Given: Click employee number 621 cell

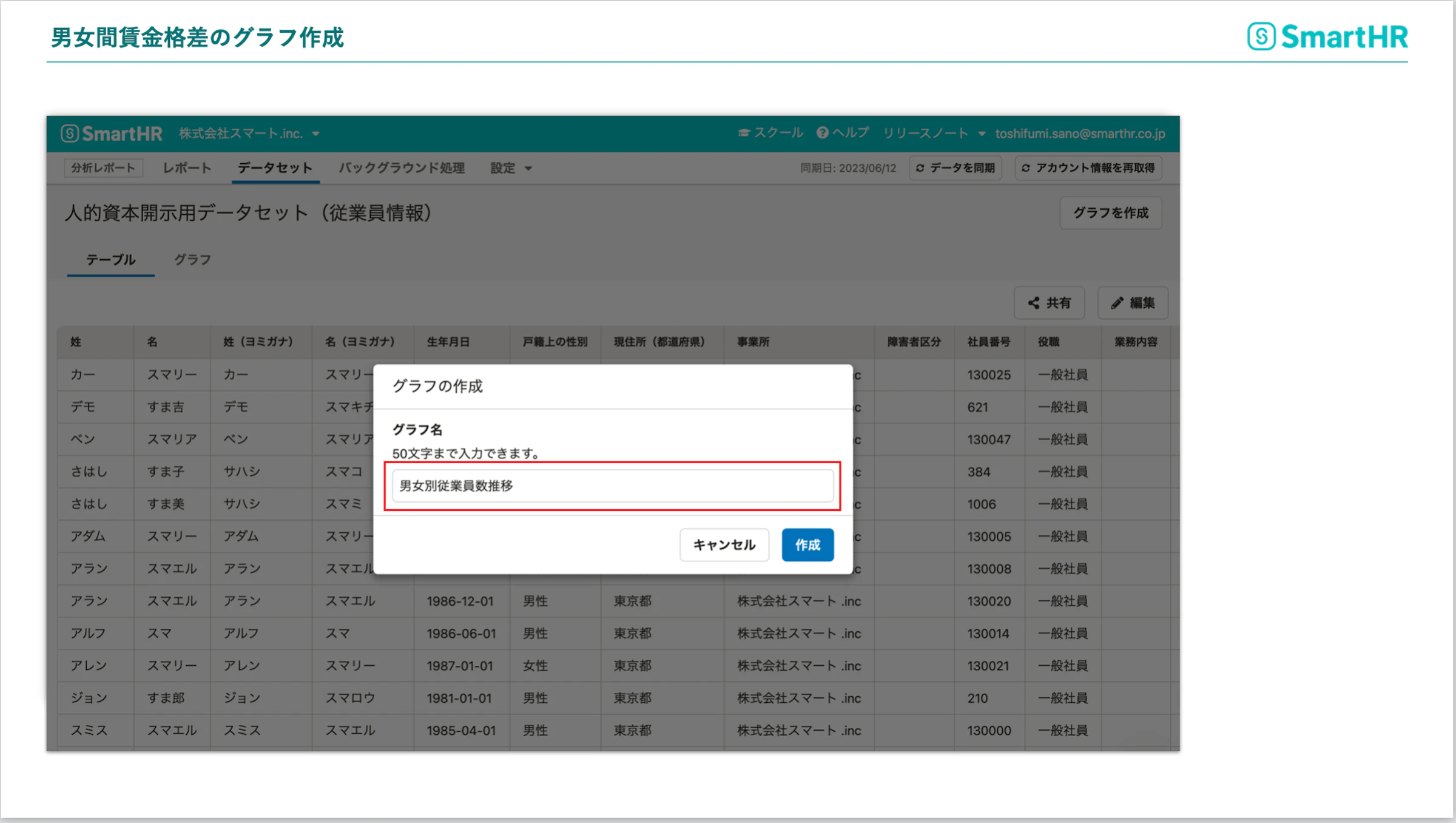Looking at the screenshot, I should (x=989, y=407).
